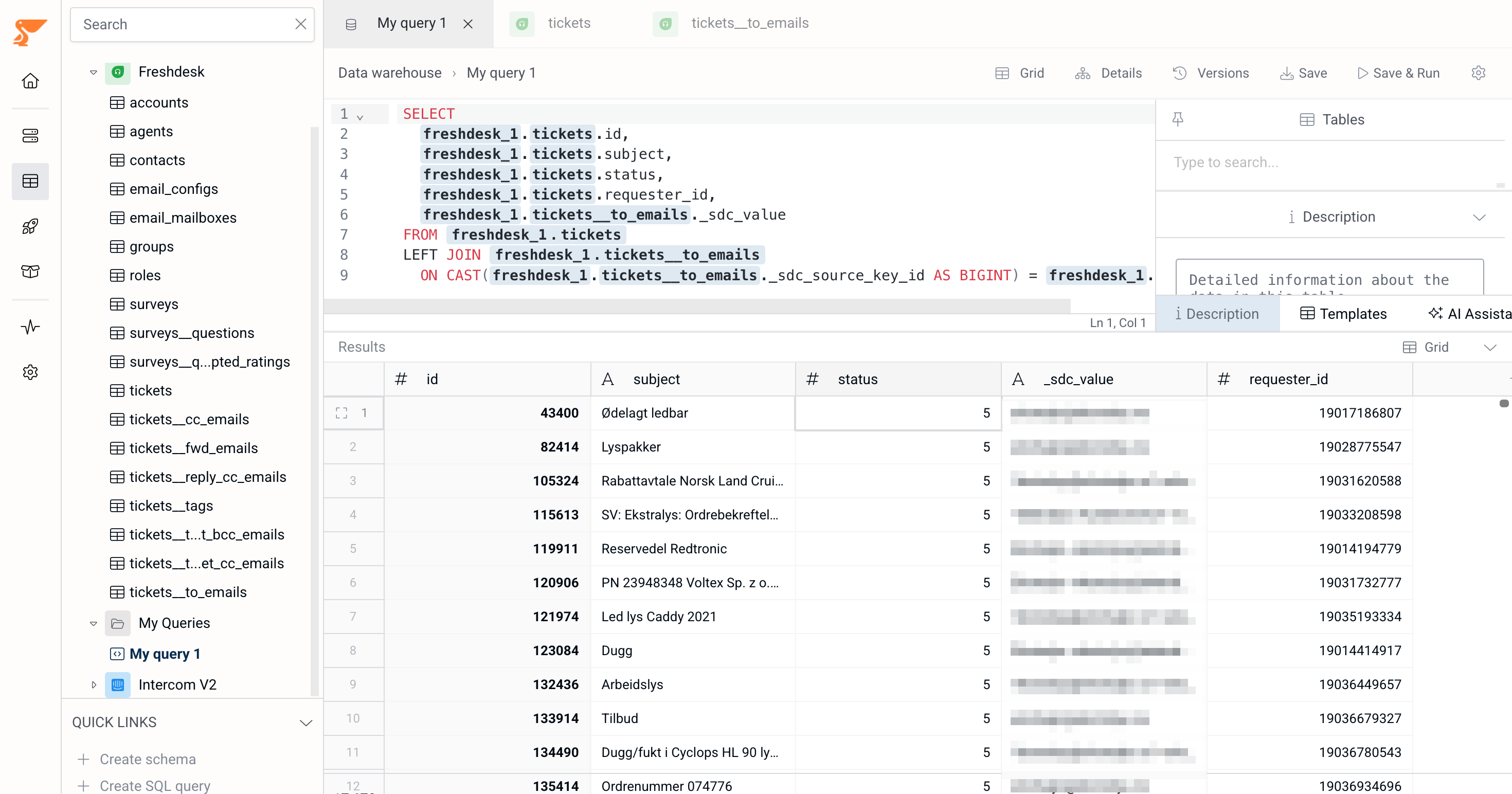Click the tickets tab Freshdesk icon
Screen dimensions: 1512x794
522,24
